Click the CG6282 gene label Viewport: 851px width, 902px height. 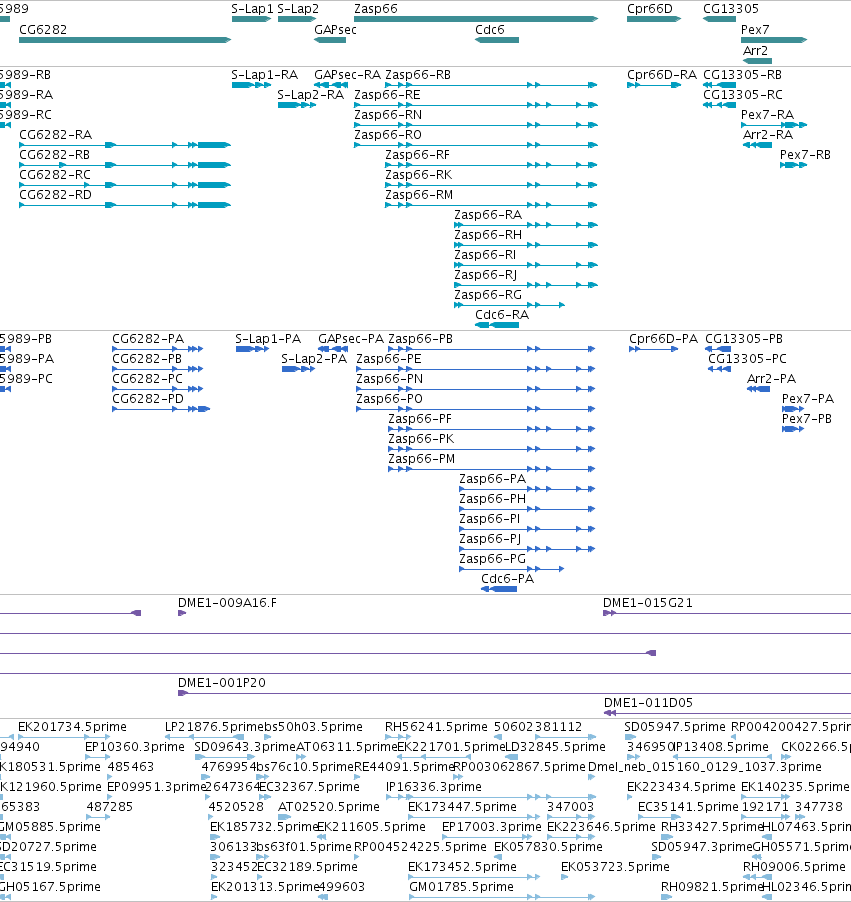click(x=43, y=29)
